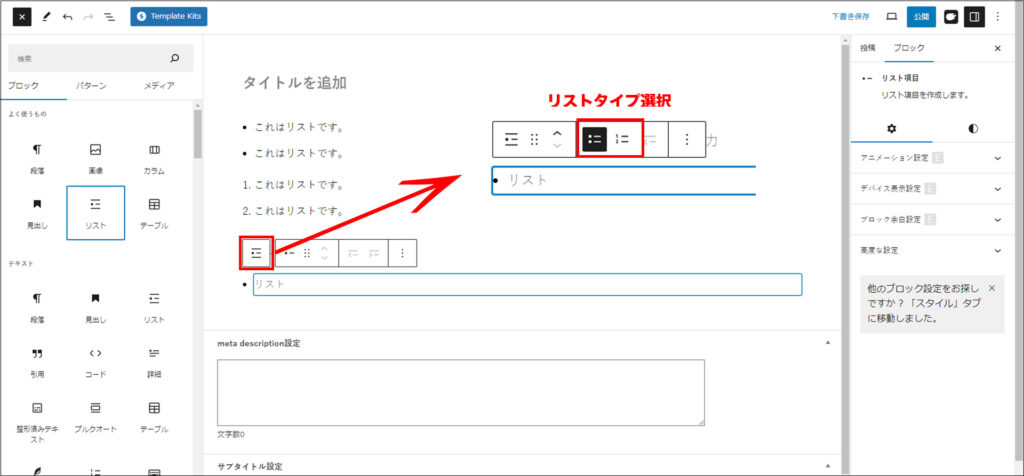Insert the カラム block
The height and width of the screenshot is (476, 1024).
coord(154,157)
